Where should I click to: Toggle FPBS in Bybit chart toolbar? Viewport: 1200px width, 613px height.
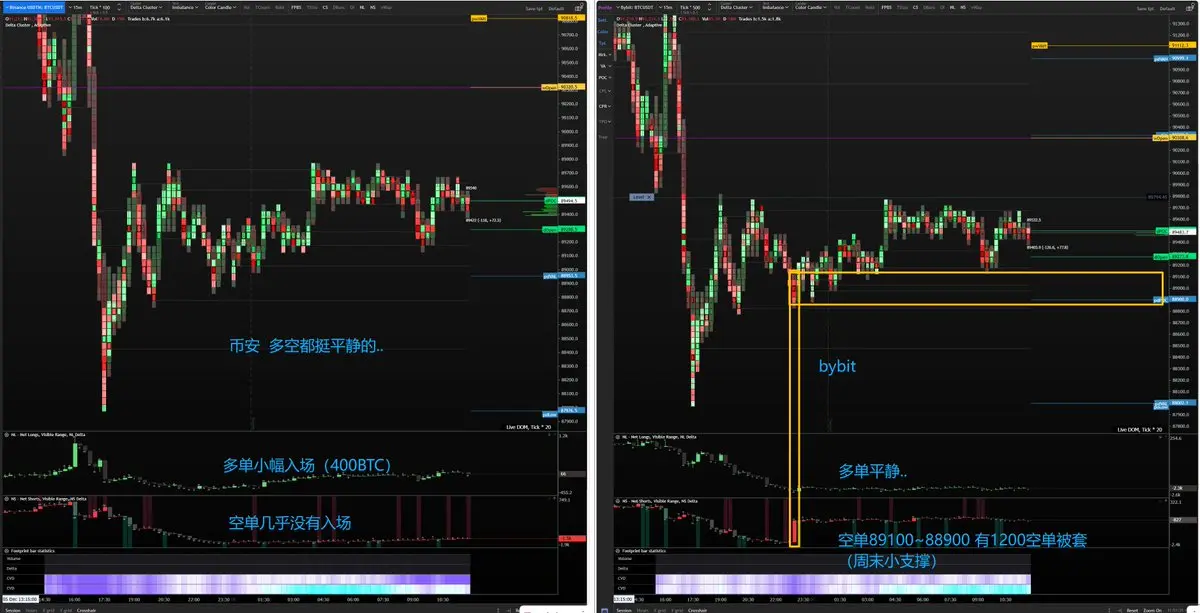[x=886, y=8]
